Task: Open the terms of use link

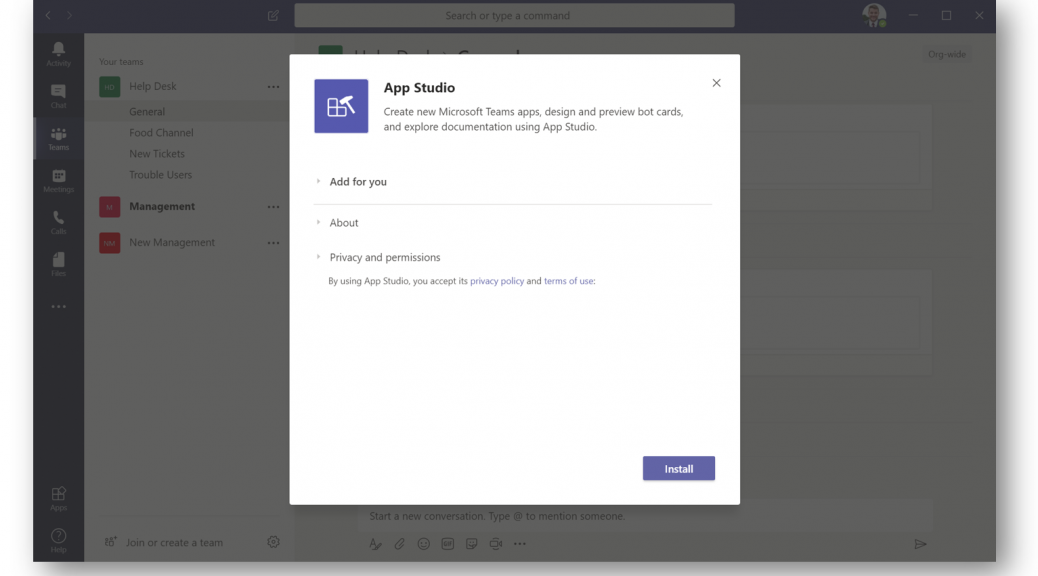Action: pyautogui.click(x=569, y=281)
